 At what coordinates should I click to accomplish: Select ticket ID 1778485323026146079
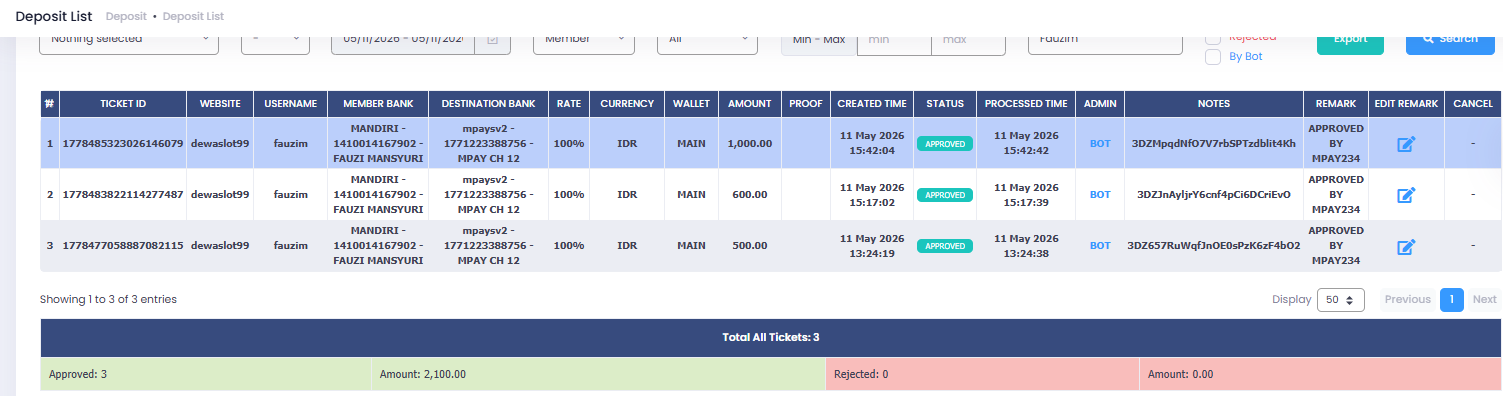pyautogui.click(x=123, y=144)
